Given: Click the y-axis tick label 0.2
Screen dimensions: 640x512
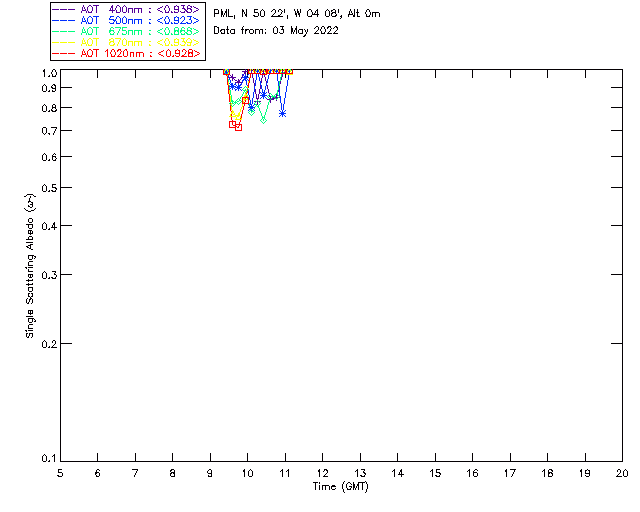Looking at the screenshot, I should 49,344.
